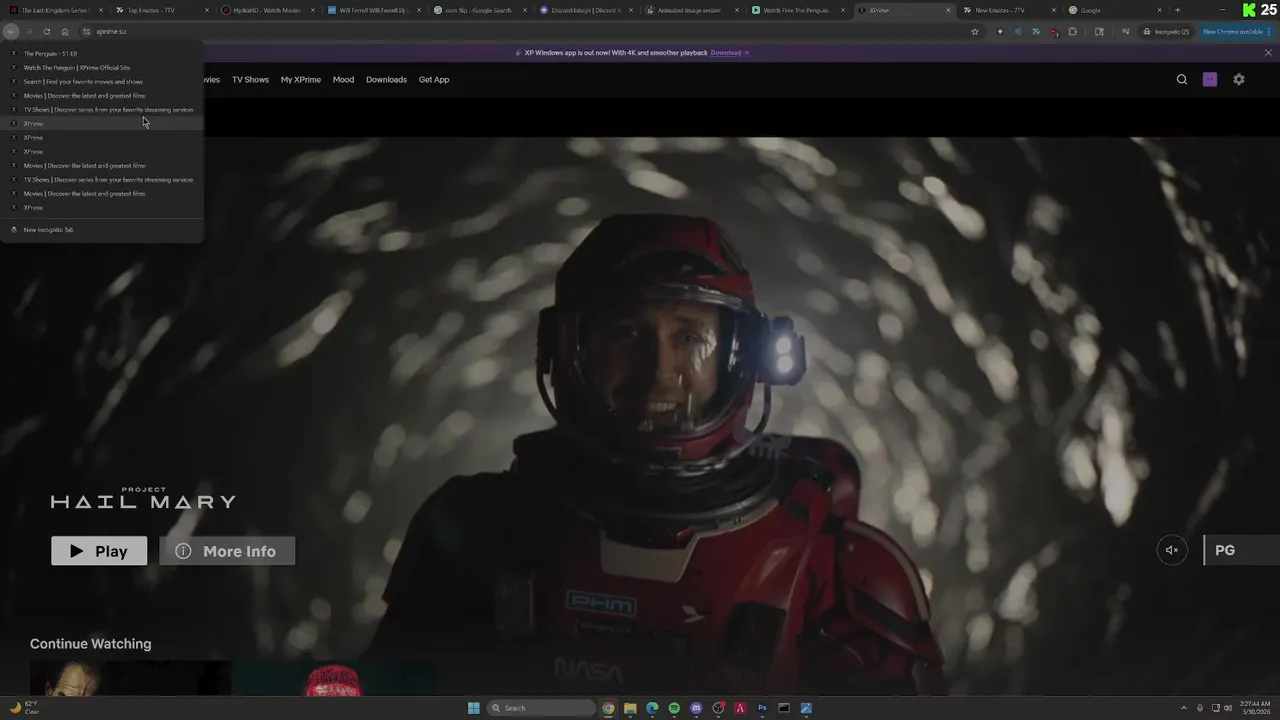Open File Explorer from the taskbar

point(630,708)
